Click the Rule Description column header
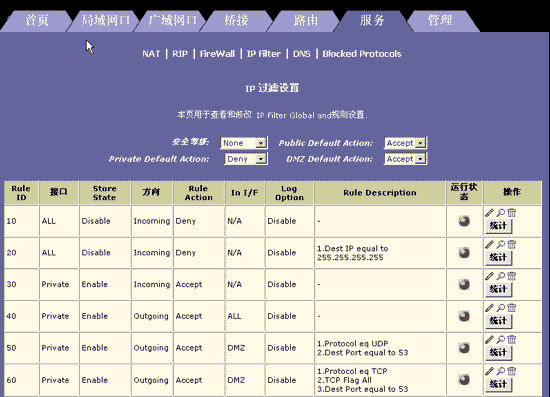550x397 pixels. click(x=380, y=193)
